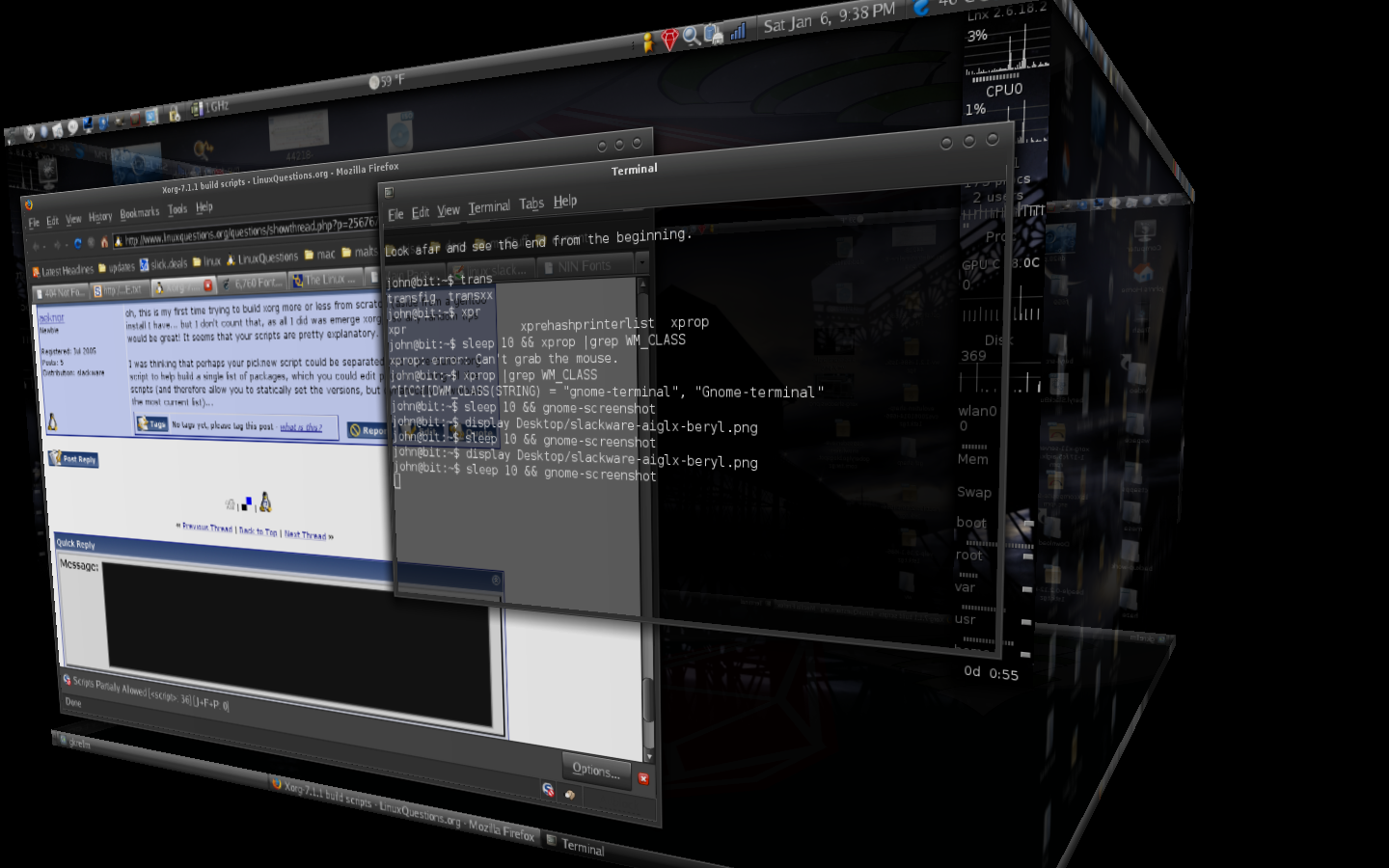Open the Tabs menu in Terminal
This screenshot has height=868, width=1389.
tap(531, 203)
